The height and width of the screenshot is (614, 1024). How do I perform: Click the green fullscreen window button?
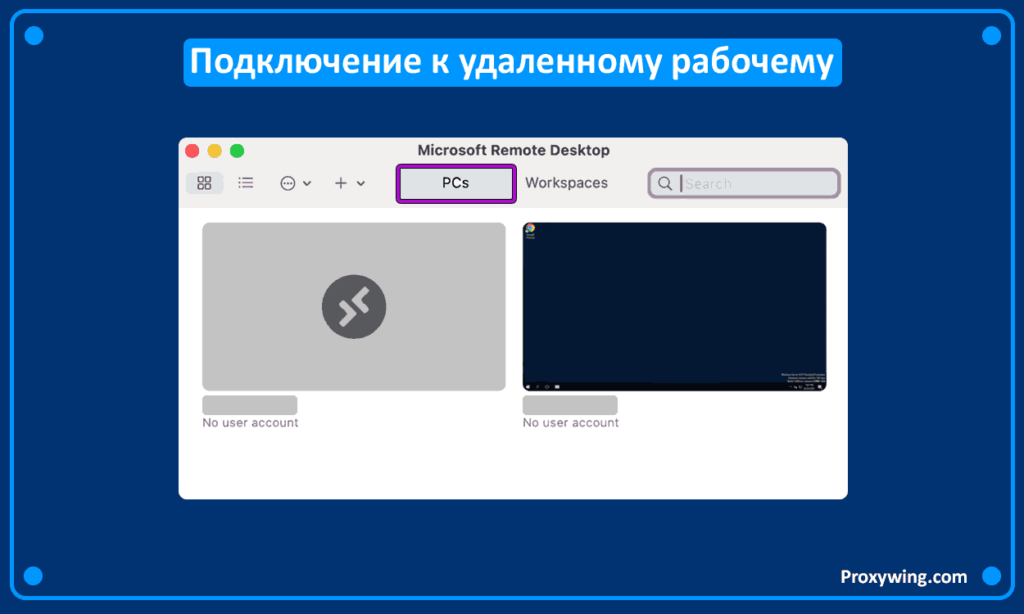pyautogui.click(x=237, y=151)
